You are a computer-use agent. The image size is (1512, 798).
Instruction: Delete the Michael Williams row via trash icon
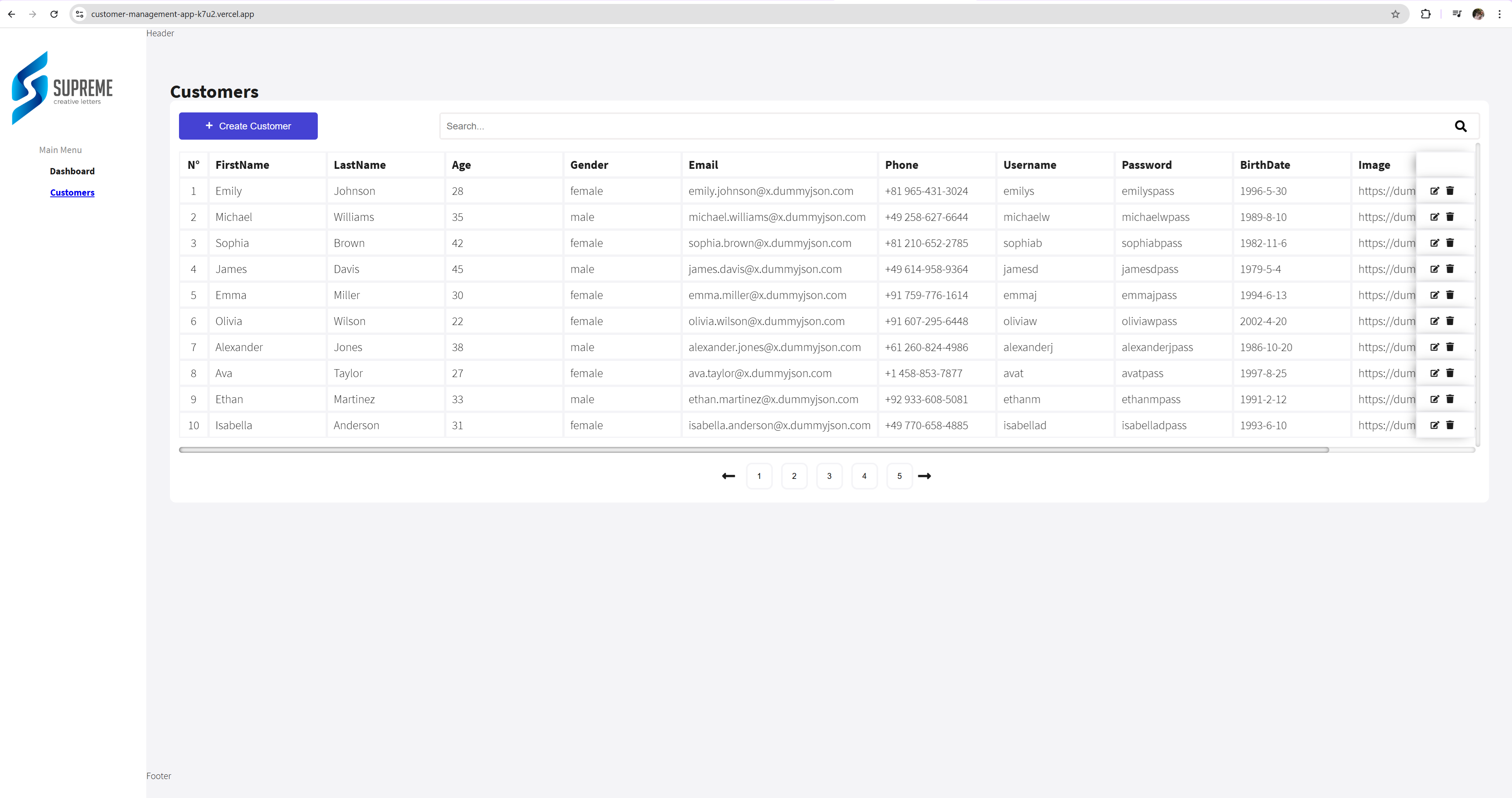(x=1450, y=217)
